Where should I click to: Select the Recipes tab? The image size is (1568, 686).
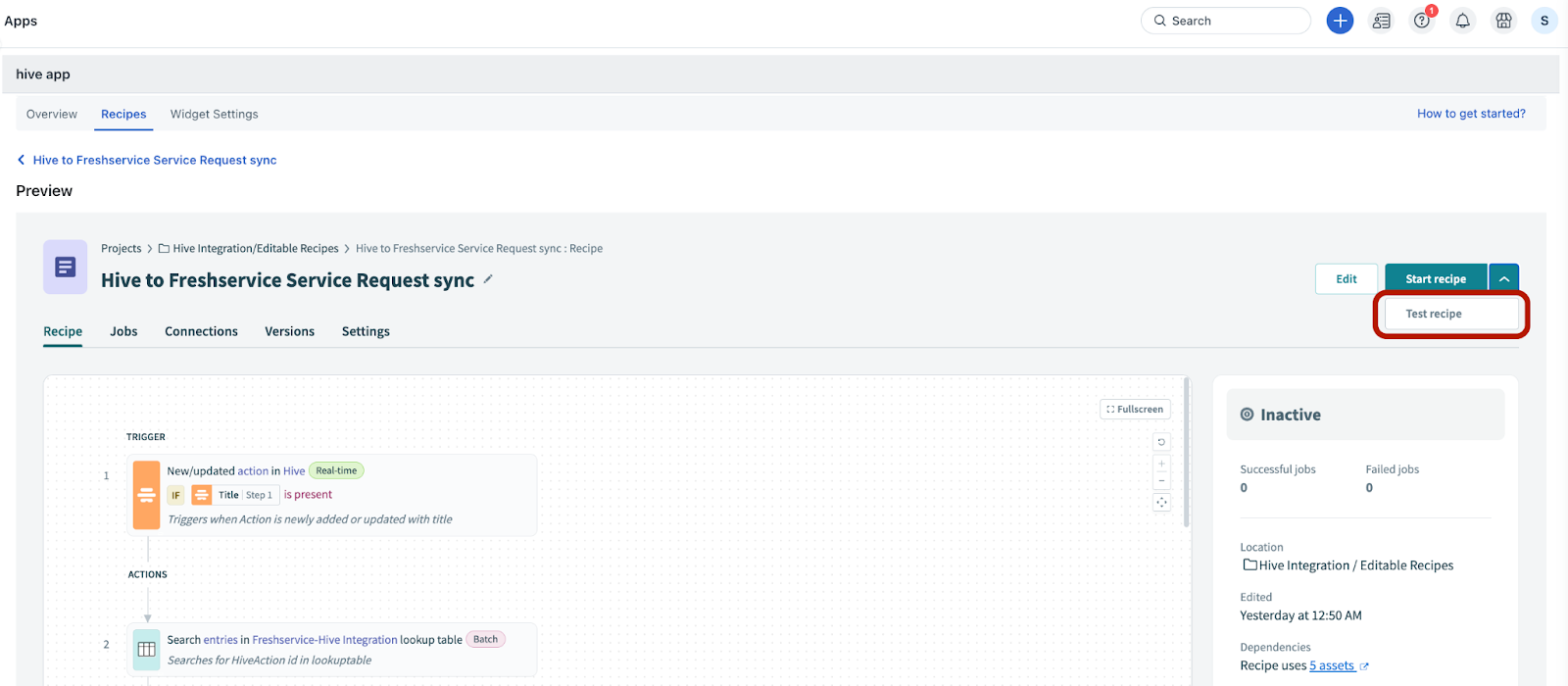[123, 114]
